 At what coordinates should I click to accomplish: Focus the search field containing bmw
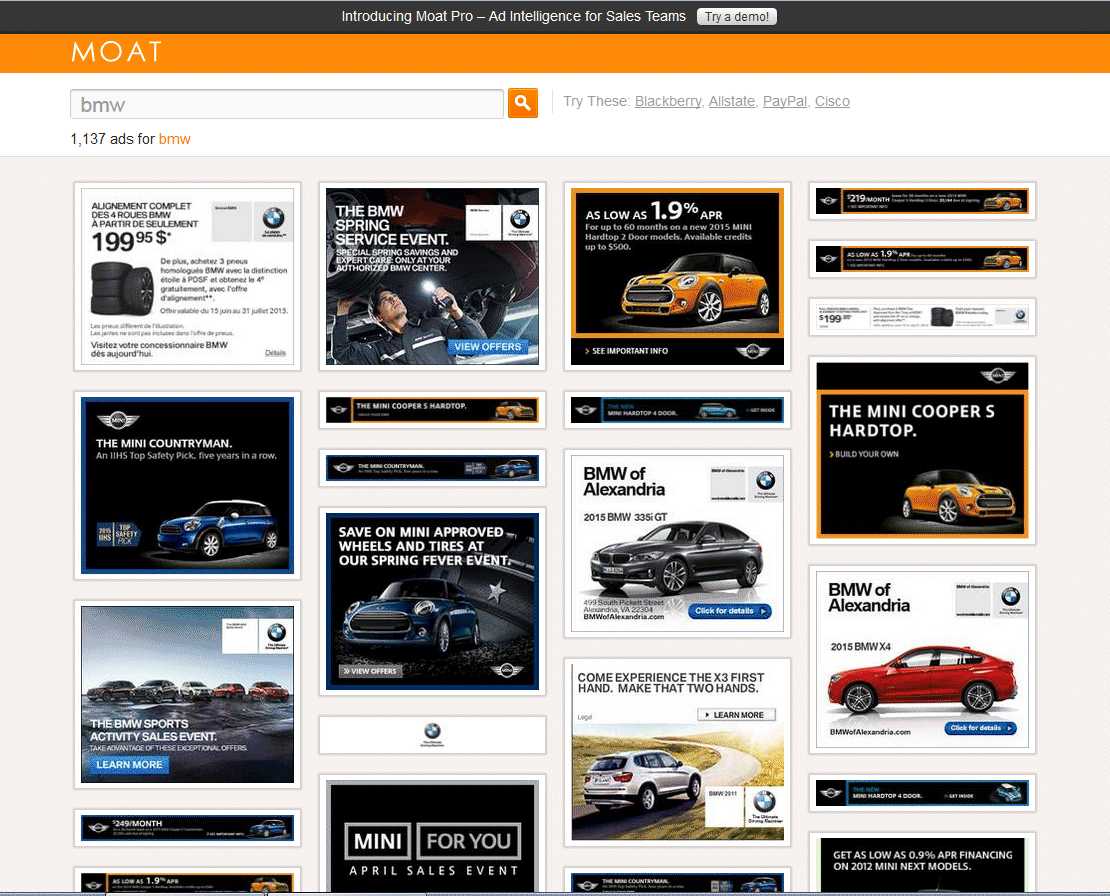287,104
